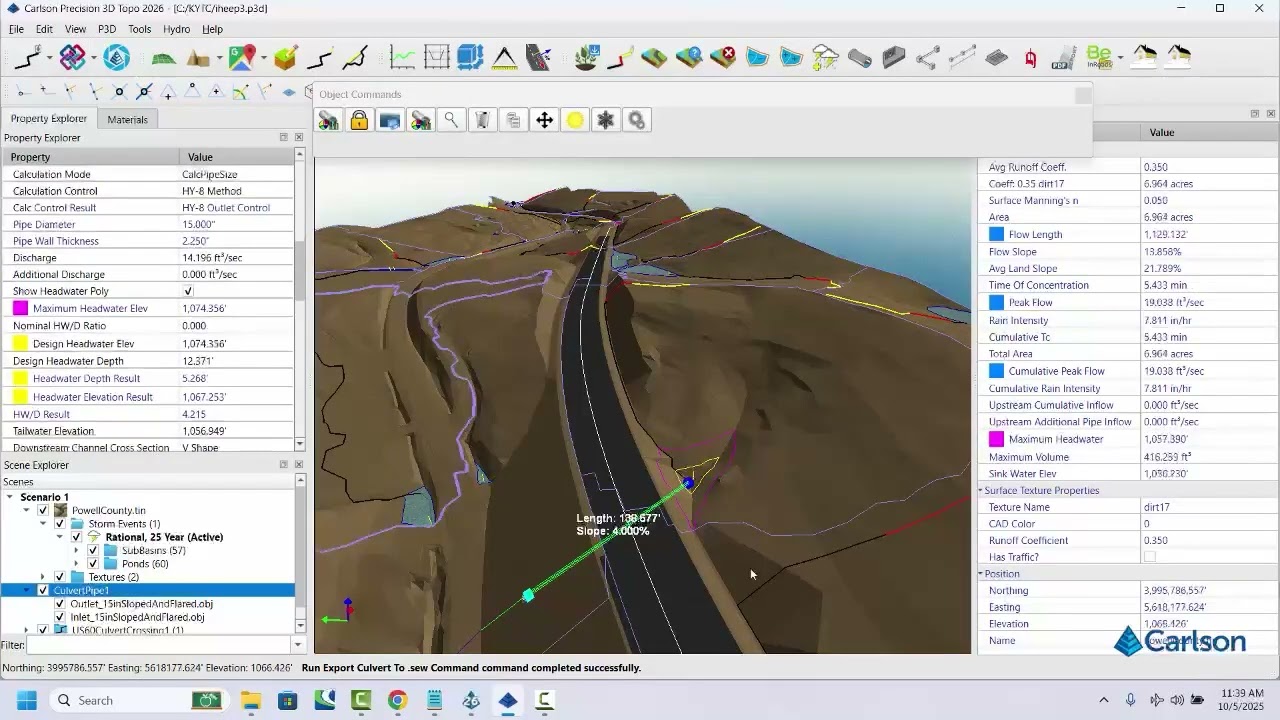Screen dimensions: 1280x720
Task: Click the sand pile and block toolbar icon
Action: (198, 58)
